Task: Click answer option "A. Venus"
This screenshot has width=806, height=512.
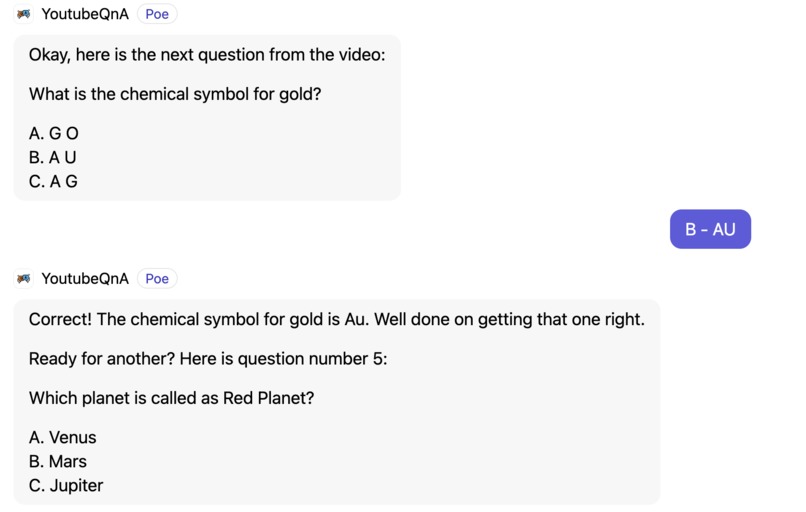Action: [63, 437]
